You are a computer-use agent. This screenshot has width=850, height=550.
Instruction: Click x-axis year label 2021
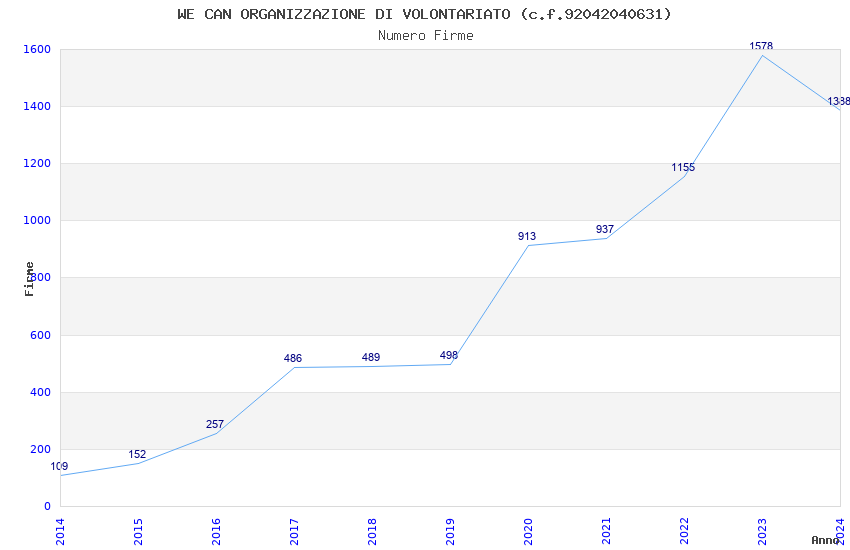click(x=607, y=532)
